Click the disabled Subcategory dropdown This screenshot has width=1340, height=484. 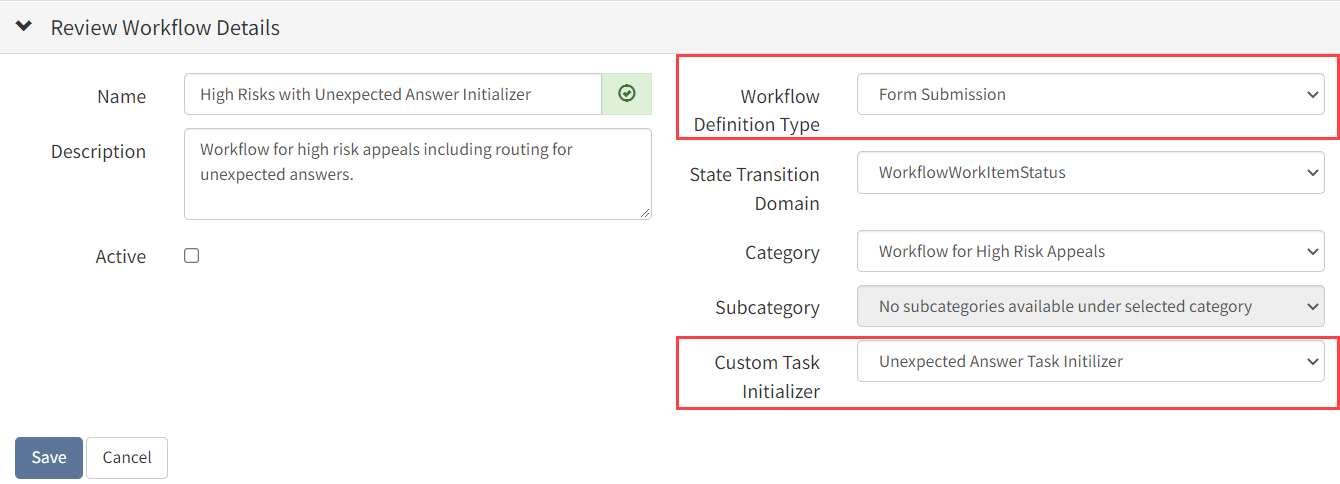pos(1091,306)
